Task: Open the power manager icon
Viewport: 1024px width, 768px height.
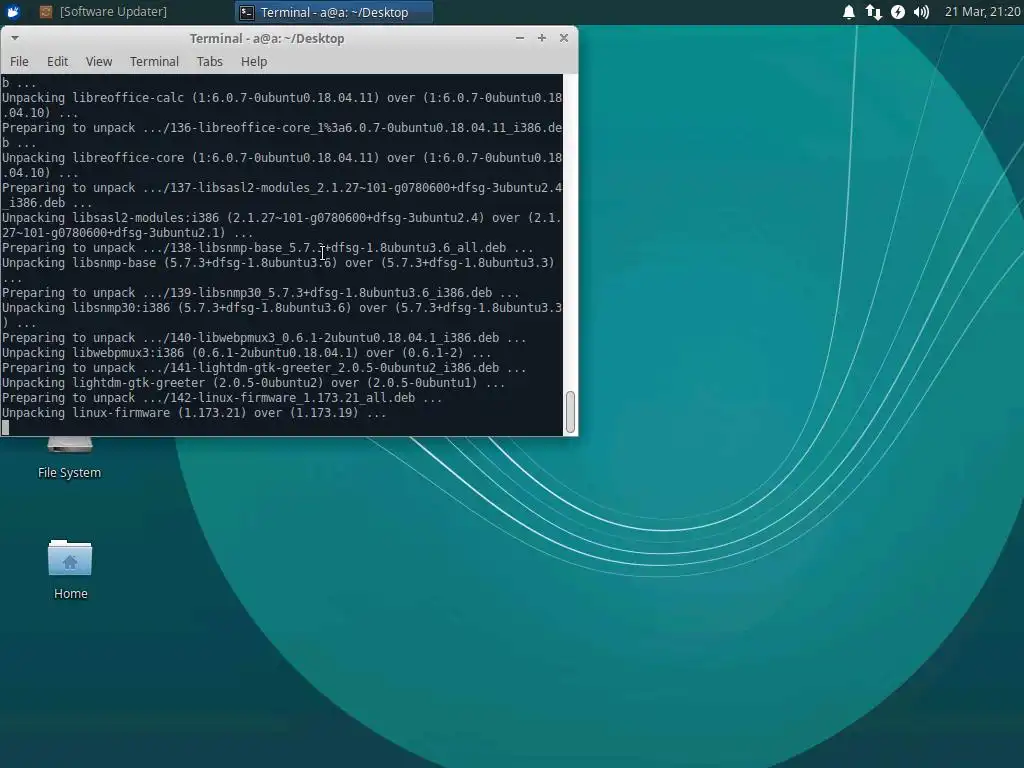Action: point(898,12)
